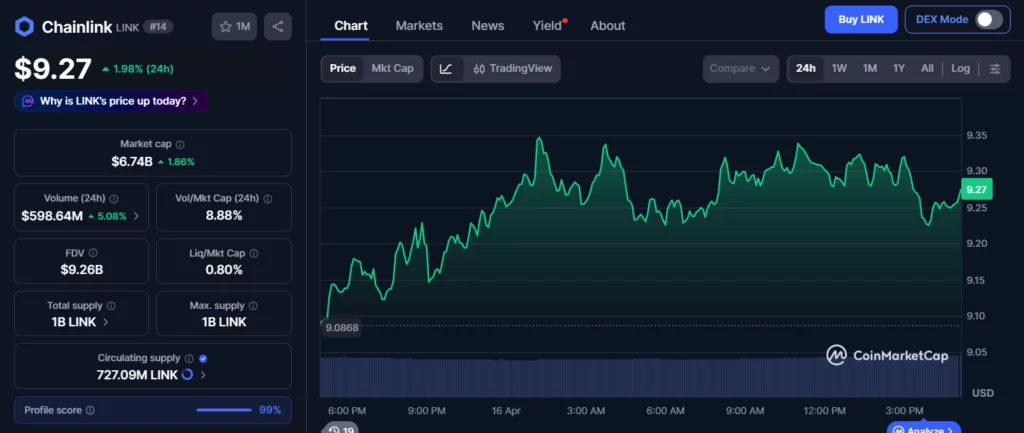Select 1W time range
This screenshot has height=433, width=1024.
pyautogui.click(x=839, y=69)
